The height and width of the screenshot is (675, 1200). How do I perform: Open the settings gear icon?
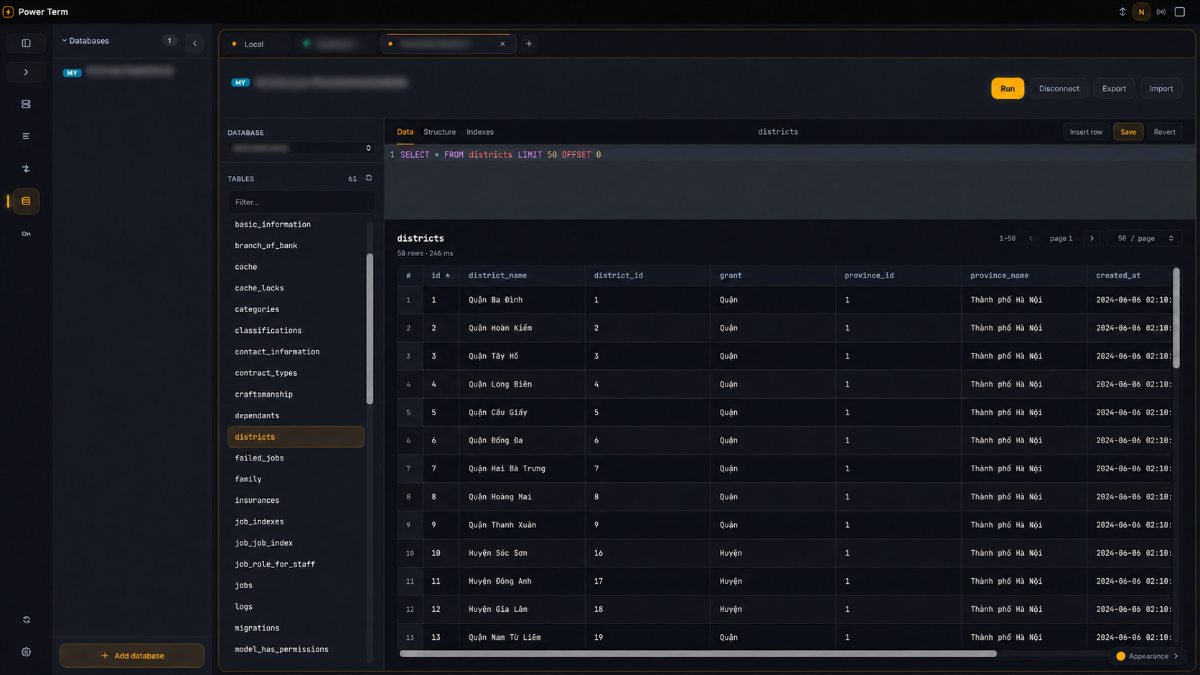[26, 652]
